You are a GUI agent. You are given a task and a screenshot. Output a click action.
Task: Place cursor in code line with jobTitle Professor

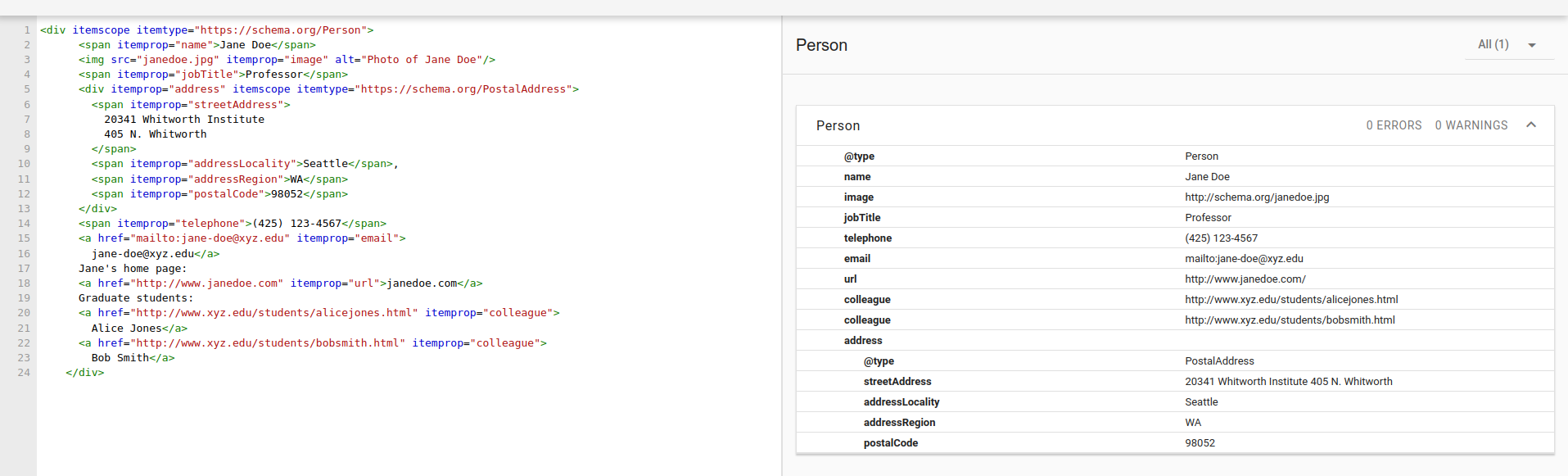click(213, 75)
